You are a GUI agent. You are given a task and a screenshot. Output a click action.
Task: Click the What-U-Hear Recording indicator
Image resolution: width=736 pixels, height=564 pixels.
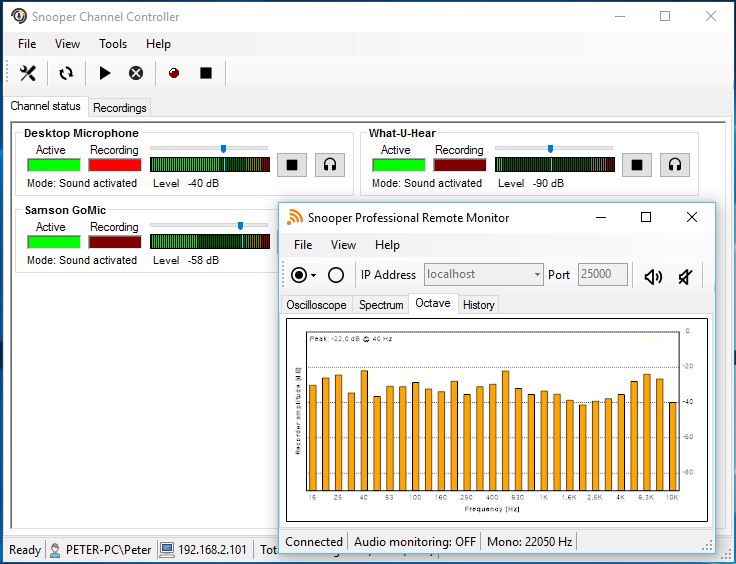click(460, 165)
